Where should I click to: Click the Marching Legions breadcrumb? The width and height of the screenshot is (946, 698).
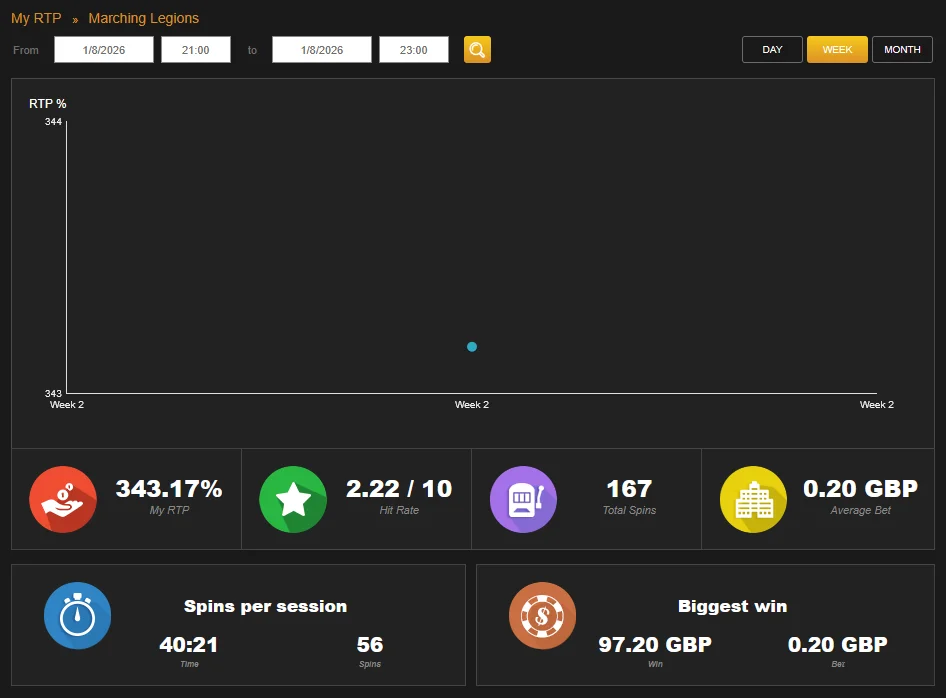144,18
